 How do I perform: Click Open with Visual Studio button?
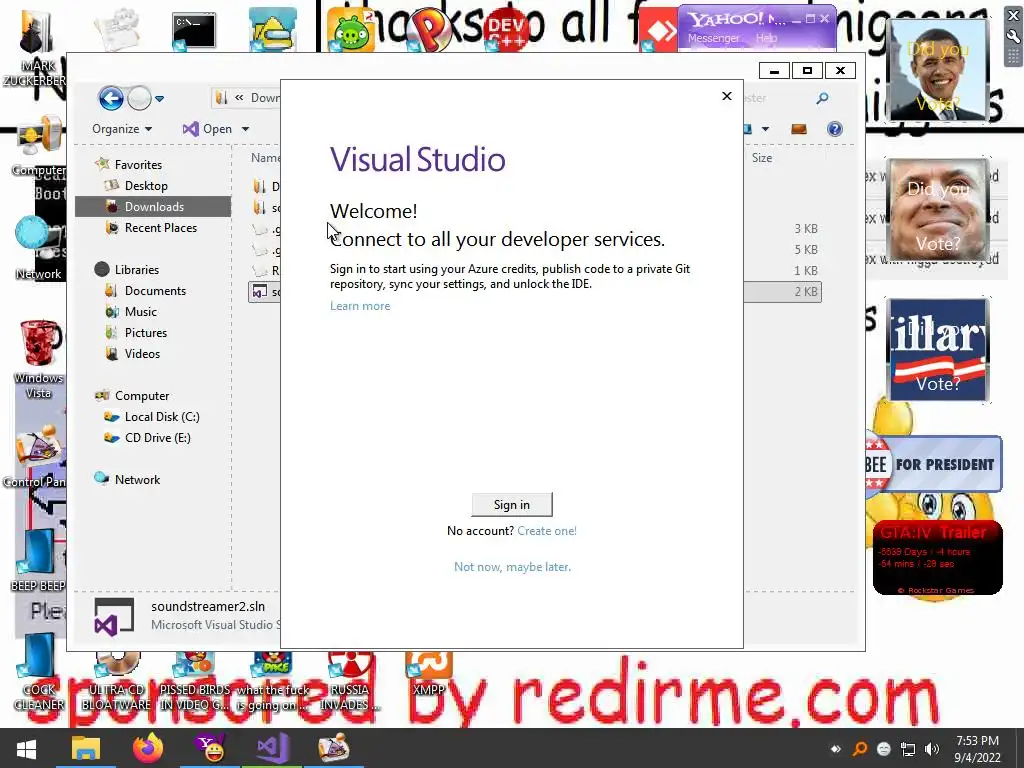coord(208,129)
